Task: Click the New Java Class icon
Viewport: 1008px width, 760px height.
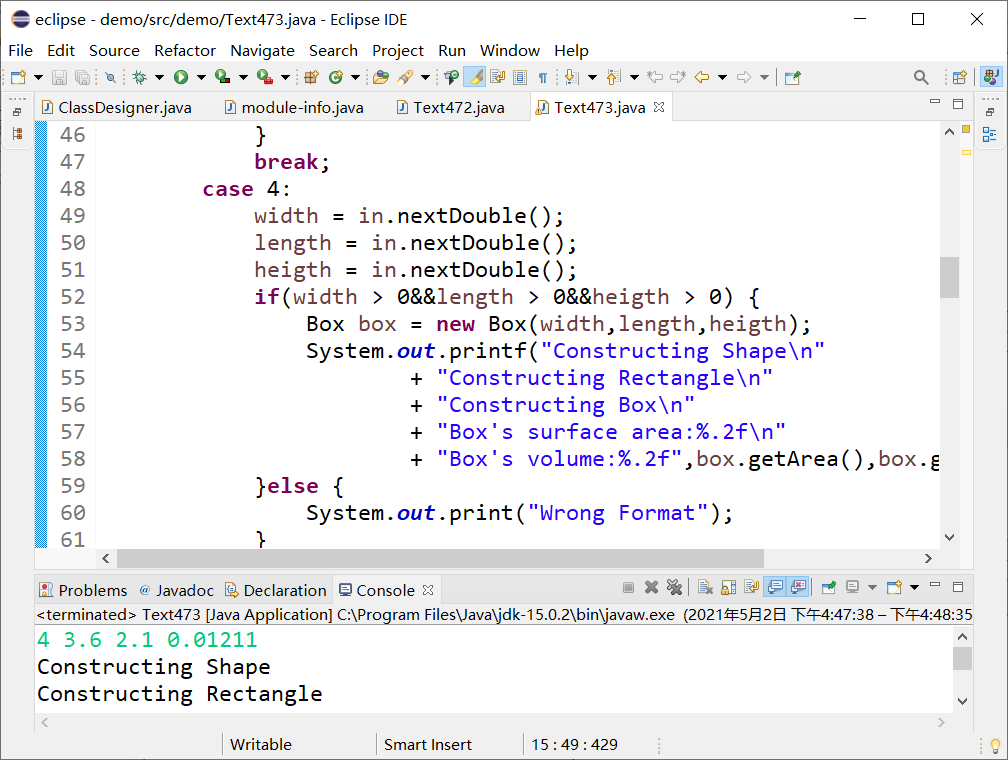Action: (x=335, y=78)
